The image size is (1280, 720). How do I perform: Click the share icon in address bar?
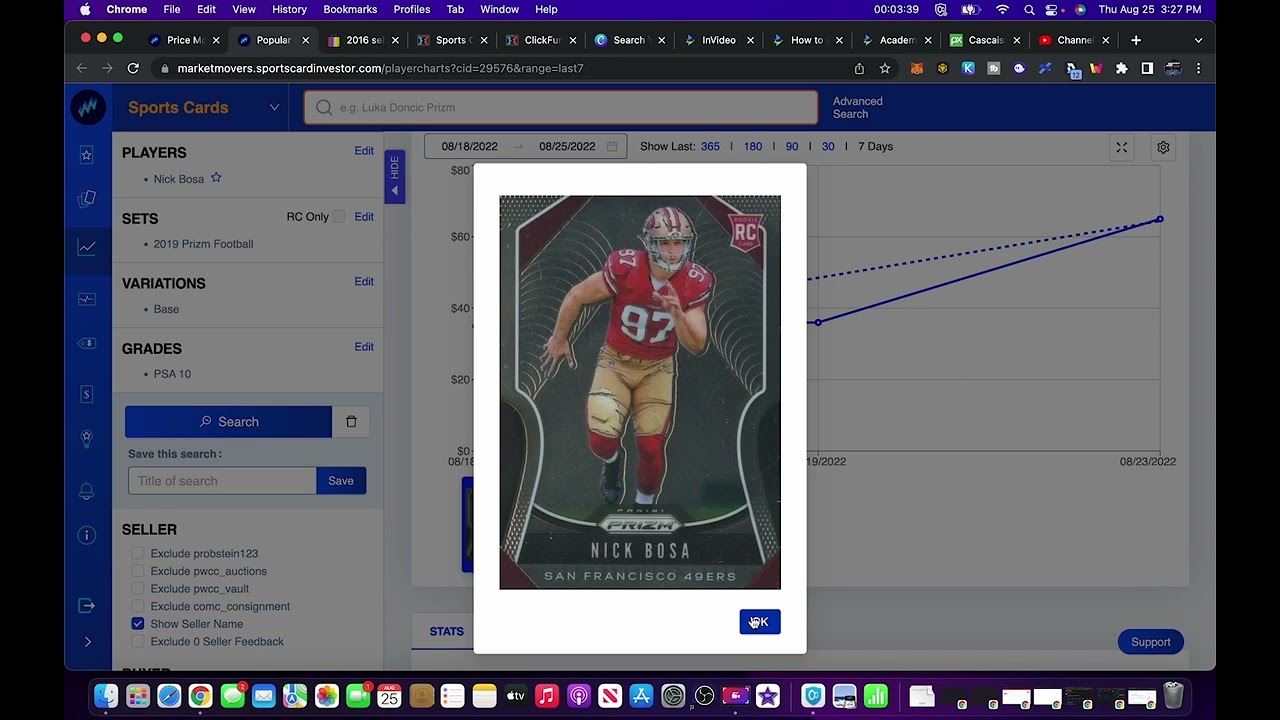tap(859, 68)
